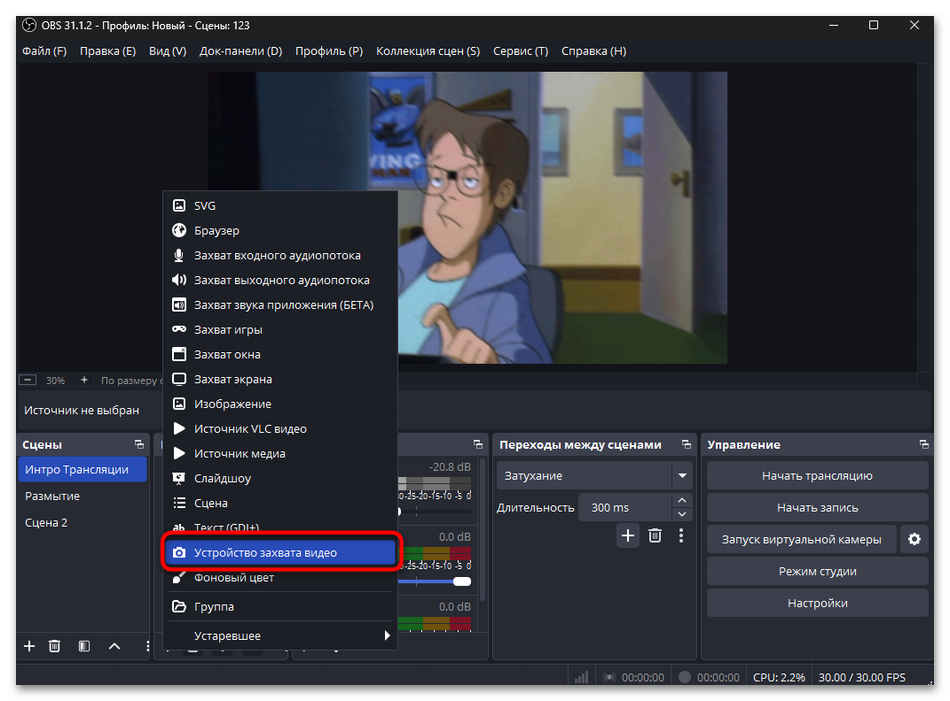Undock the Управление panel

(924, 445)
